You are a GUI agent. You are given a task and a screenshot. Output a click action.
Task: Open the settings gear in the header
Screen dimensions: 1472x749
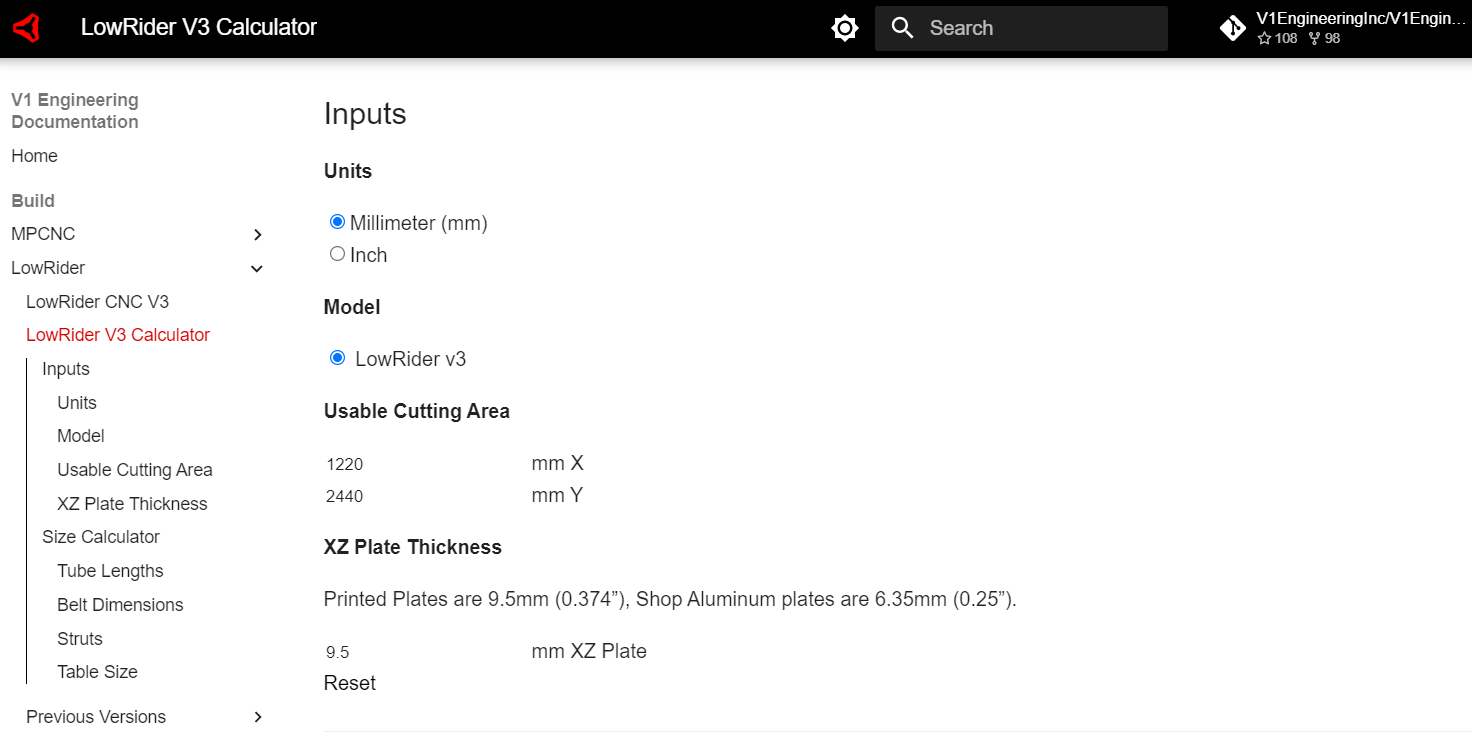click(x=844, y=27)
